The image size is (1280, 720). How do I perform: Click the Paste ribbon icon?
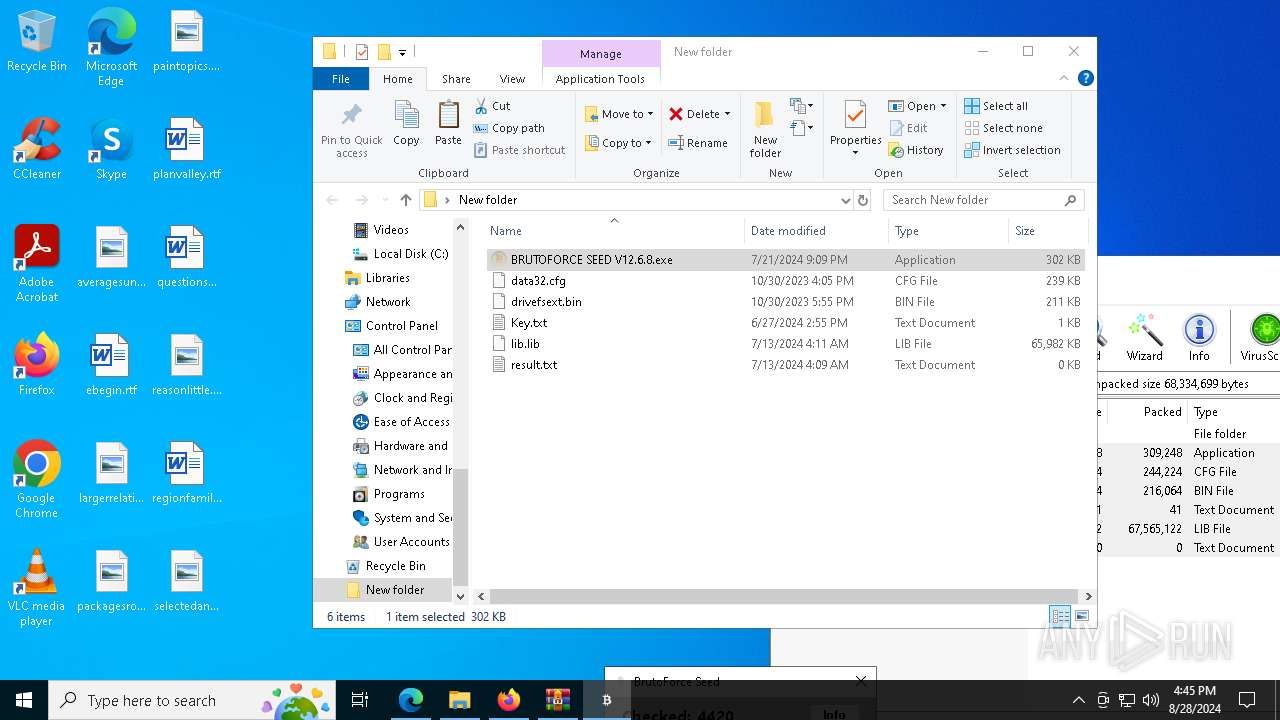pos(448,124)
